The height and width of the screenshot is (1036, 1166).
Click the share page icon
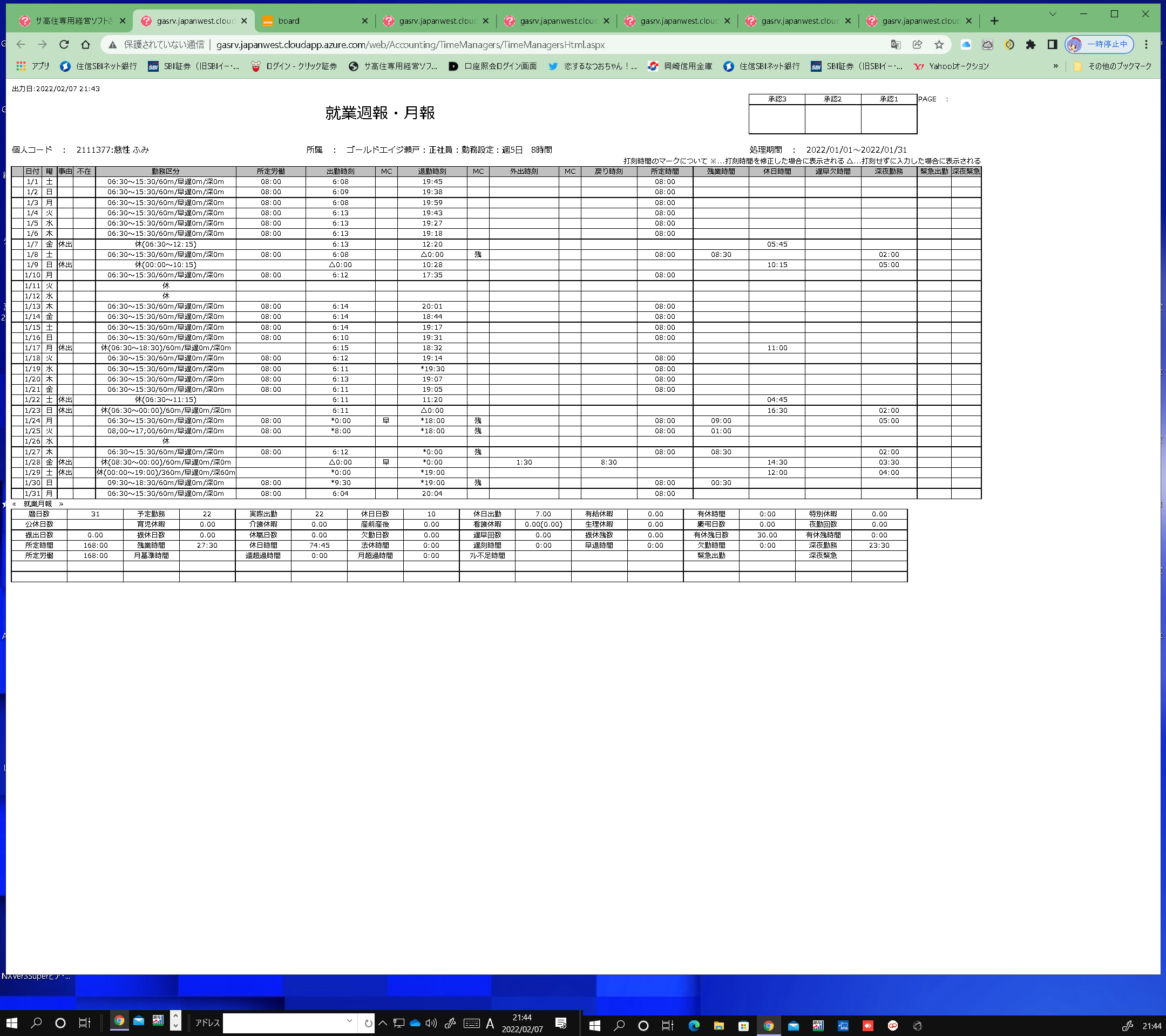(x=917, y=44)
